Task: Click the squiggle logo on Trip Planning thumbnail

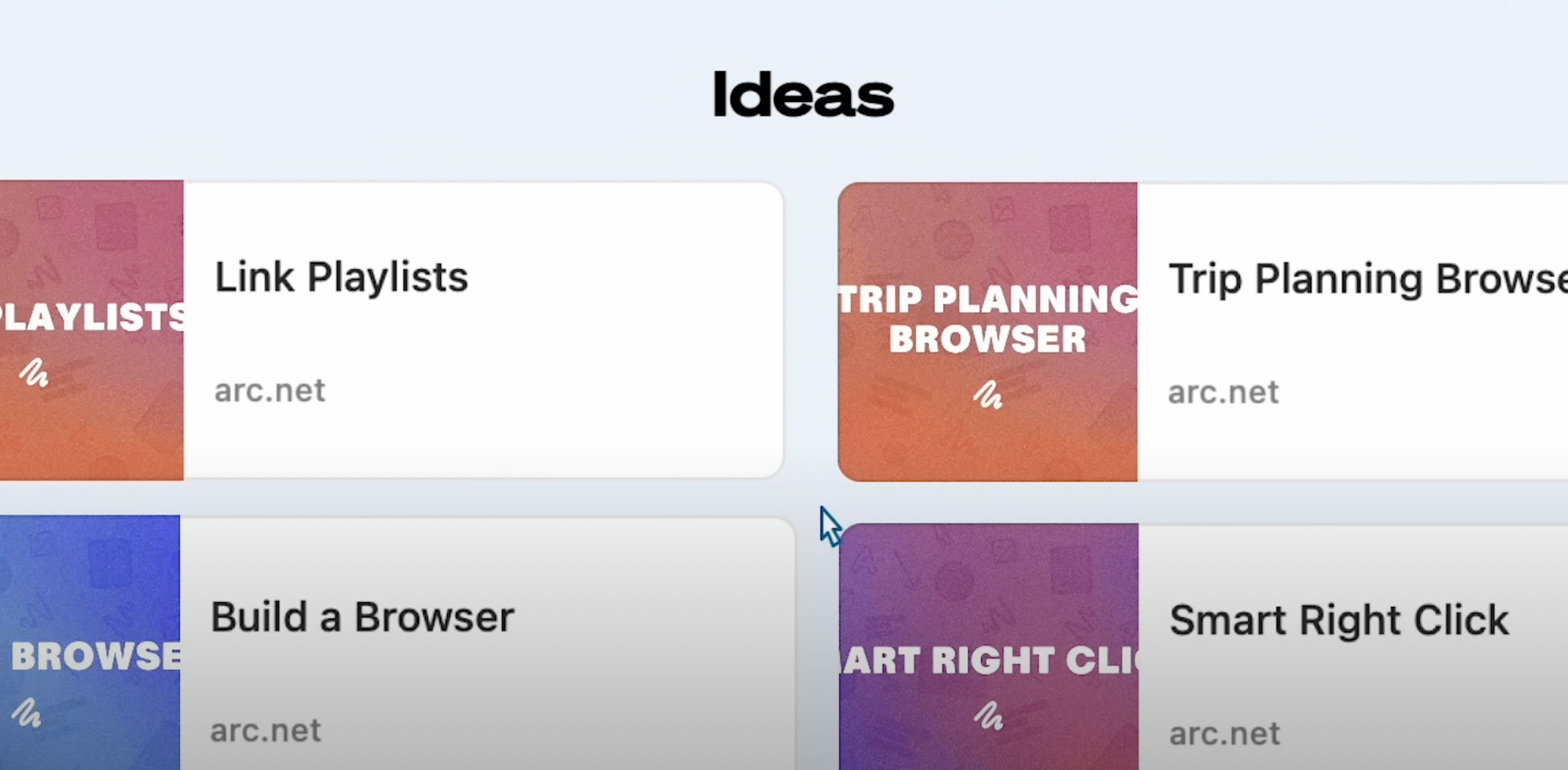Action: [988, 394]
